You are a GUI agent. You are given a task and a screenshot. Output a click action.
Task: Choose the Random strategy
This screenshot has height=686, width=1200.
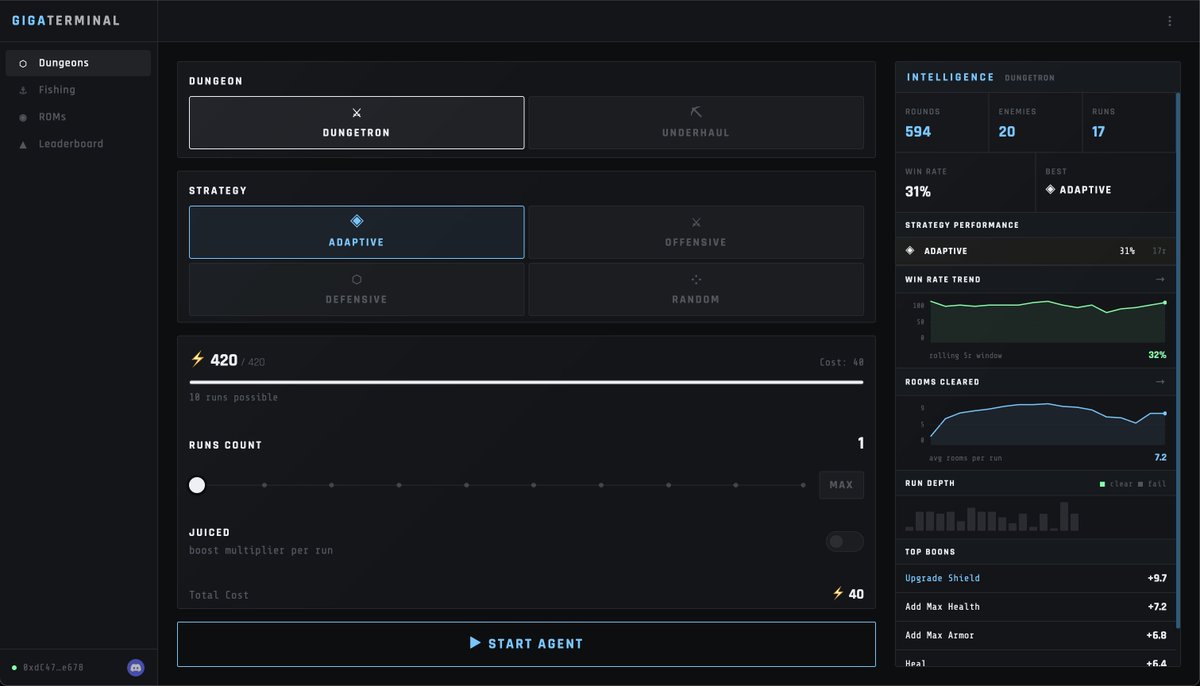pyautogui.click(x=696, y=289)
